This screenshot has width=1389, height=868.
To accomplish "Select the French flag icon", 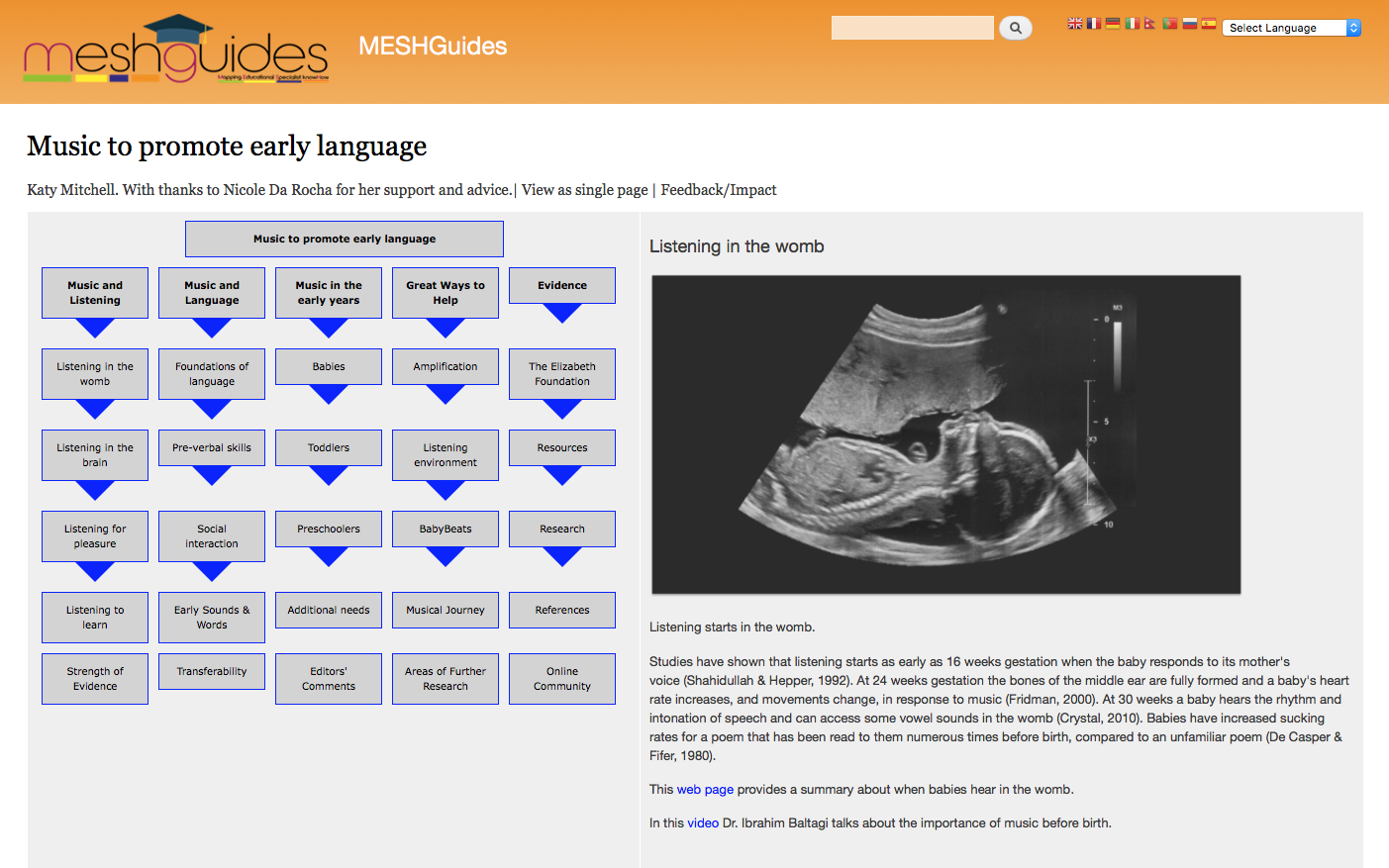I will [1093, 24].
